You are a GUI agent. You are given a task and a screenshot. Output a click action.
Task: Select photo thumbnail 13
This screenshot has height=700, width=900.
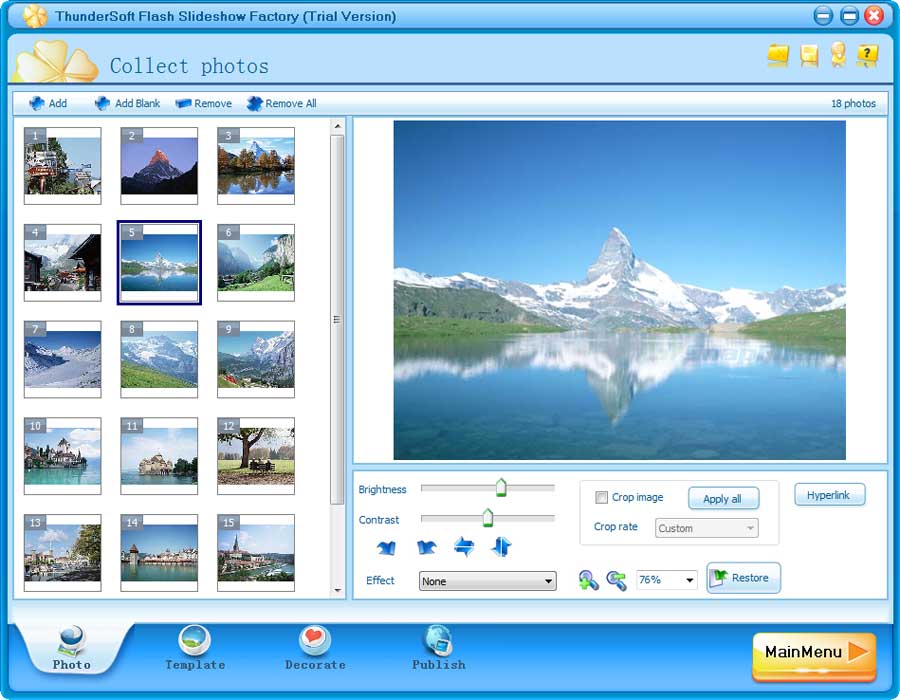[x=63, y=553]
